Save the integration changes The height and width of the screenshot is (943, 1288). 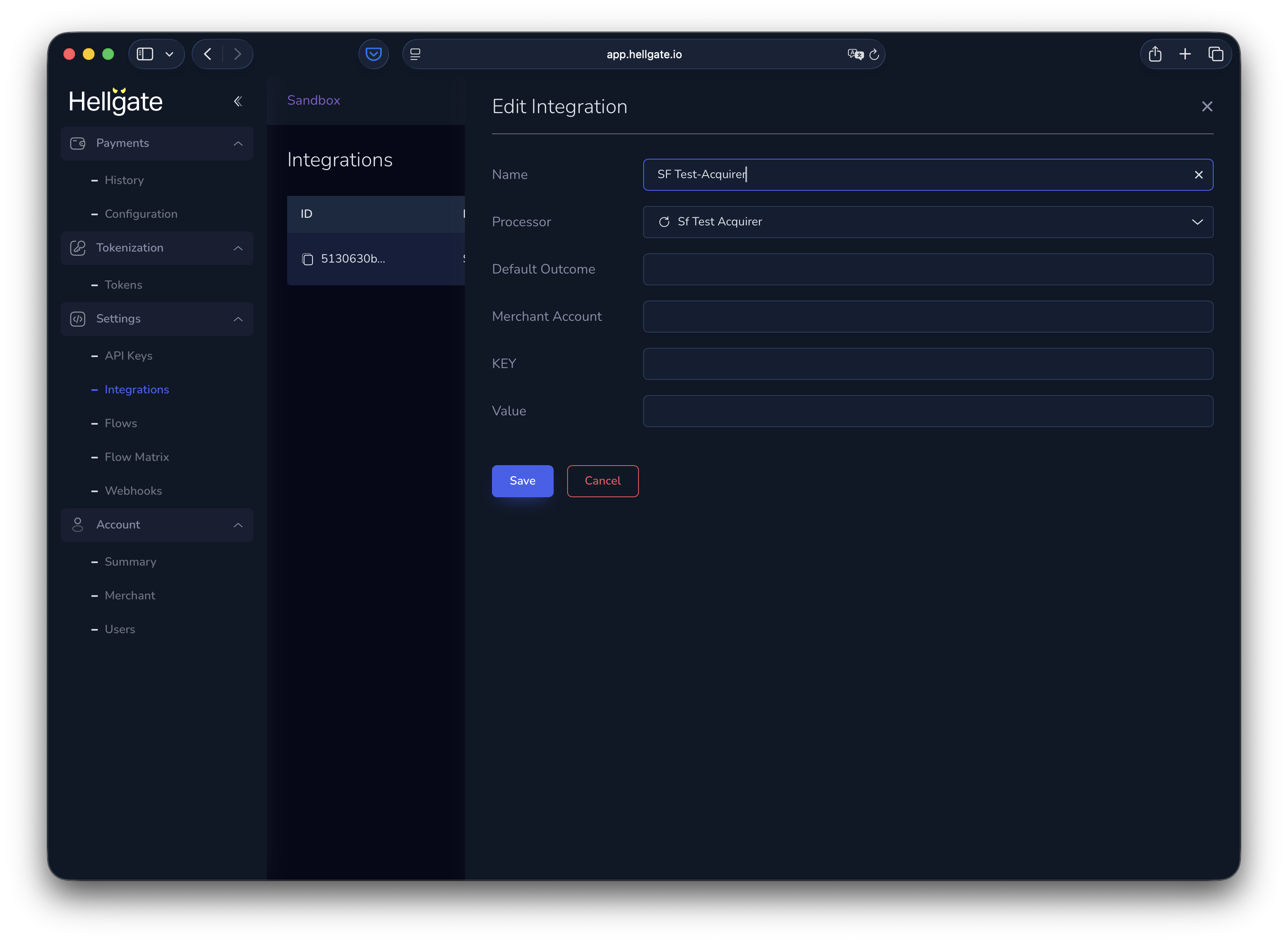[522, 481]
